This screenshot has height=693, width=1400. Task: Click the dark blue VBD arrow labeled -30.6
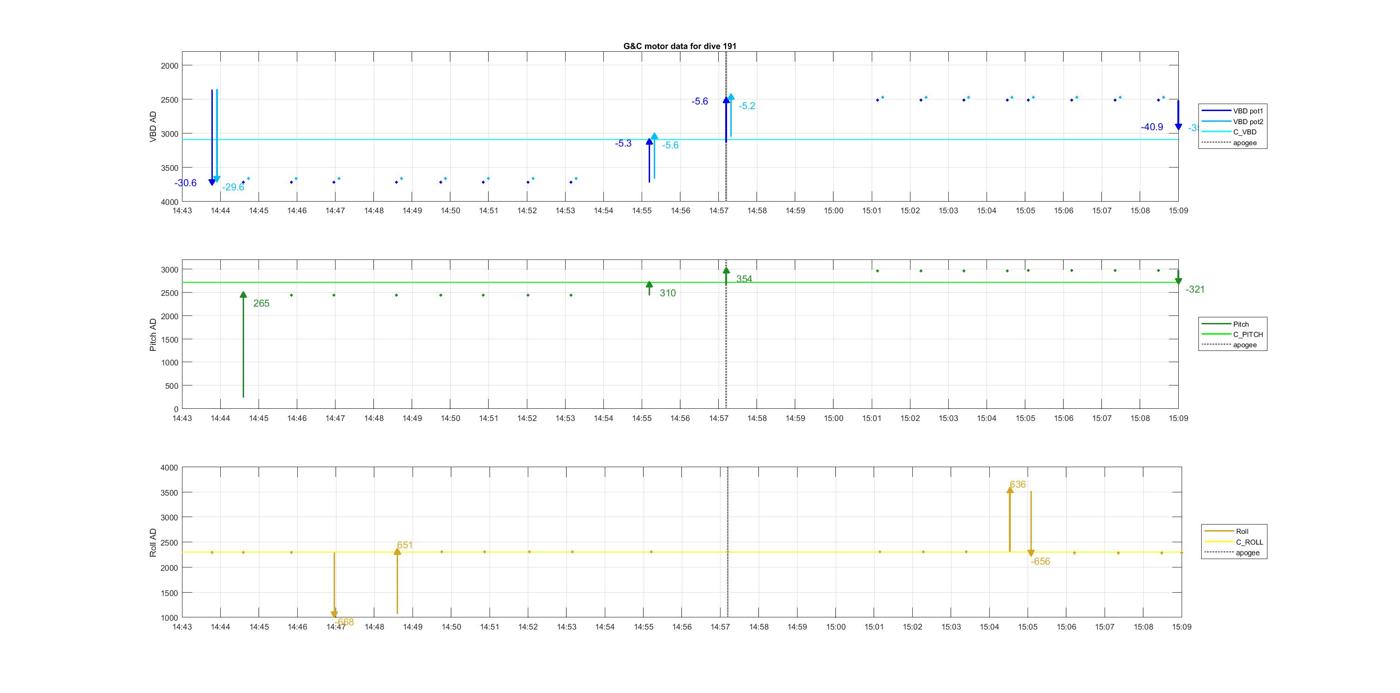point(212,138)
